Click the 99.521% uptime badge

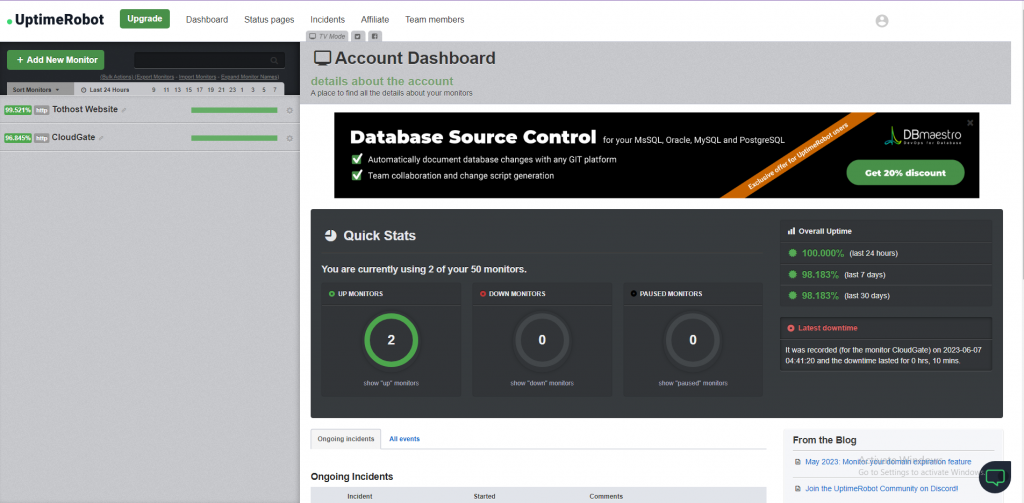18,110
